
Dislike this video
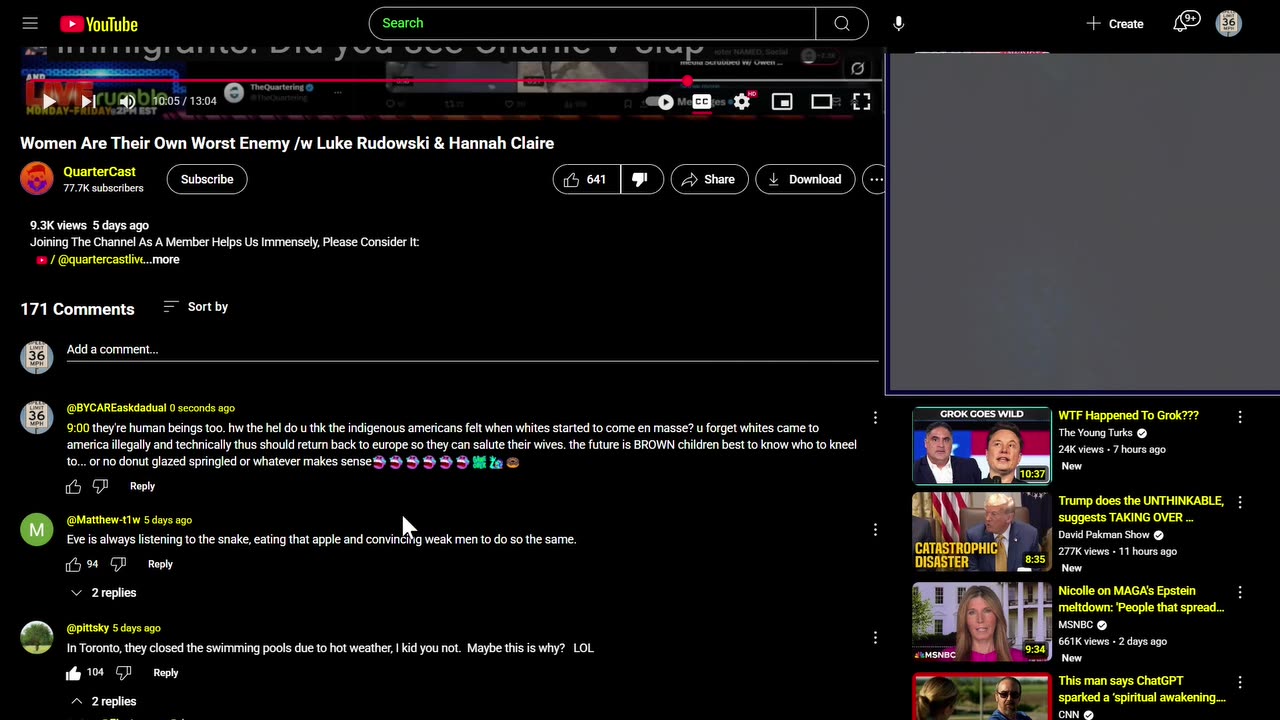[x=641, y=179]
